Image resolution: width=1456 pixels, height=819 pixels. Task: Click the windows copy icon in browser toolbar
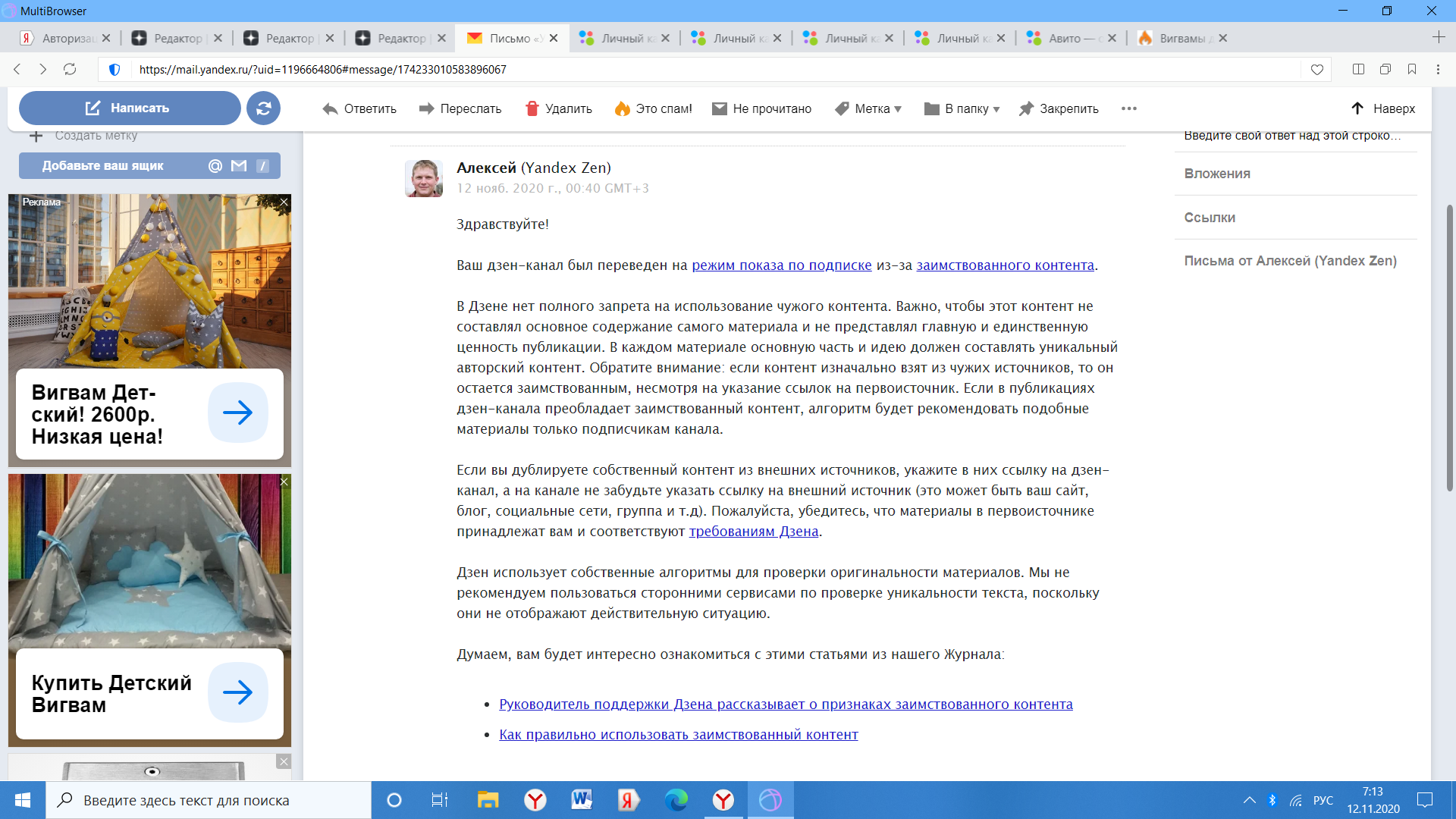(1385, 69)
